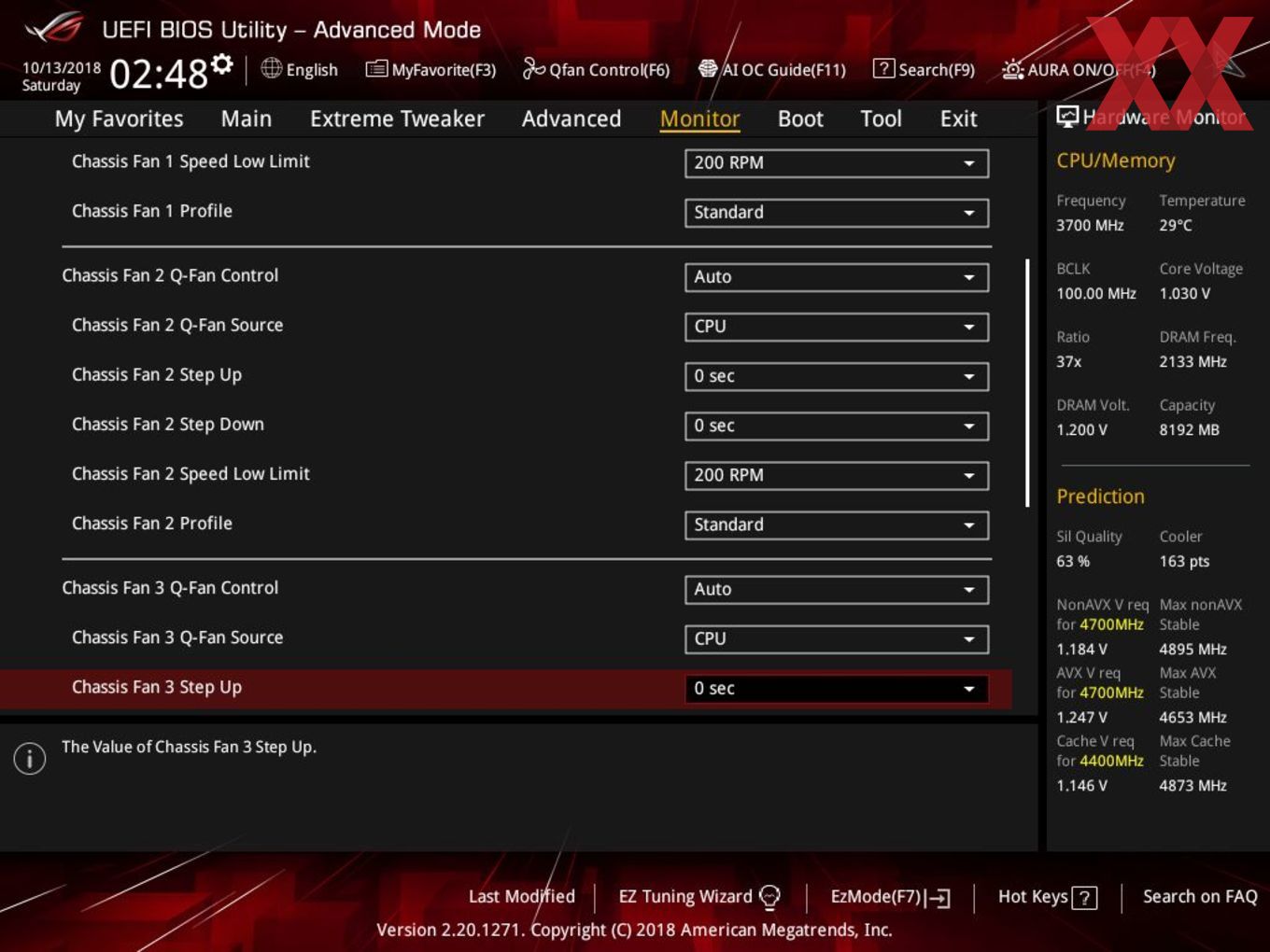Open the AI OC Guide icon
Image resolution: width=1270 pixels, height=952 pixels.
coord(708,69)
